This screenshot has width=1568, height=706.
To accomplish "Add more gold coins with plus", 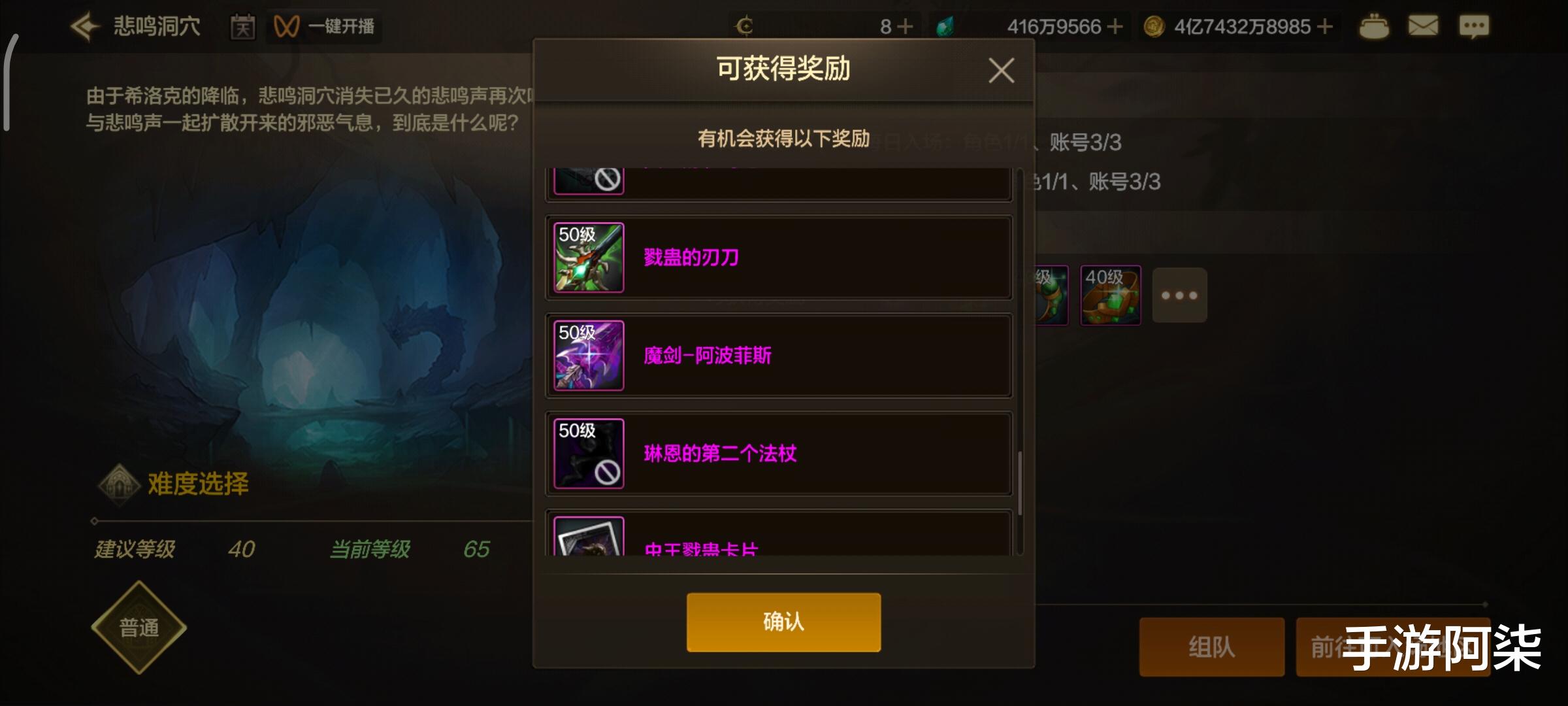I will [1324, 27].
